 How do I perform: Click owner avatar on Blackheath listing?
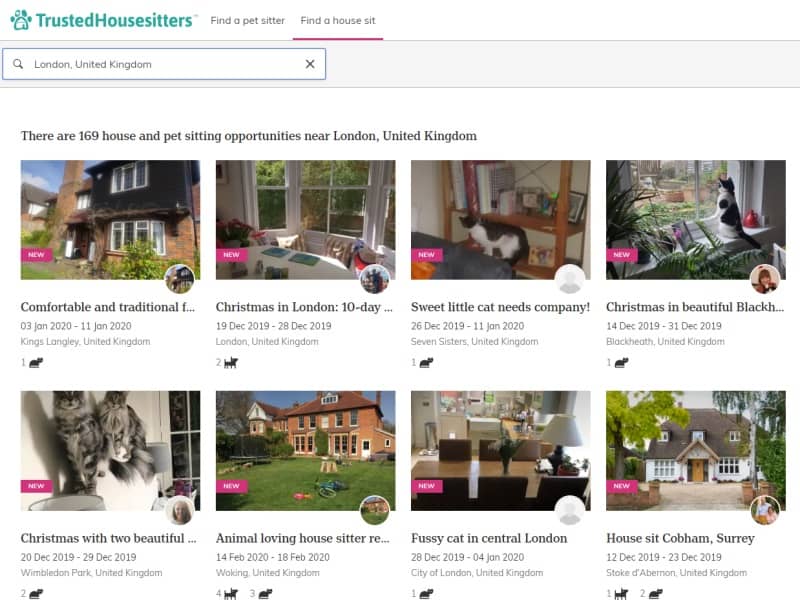click(x=765, y=279)
